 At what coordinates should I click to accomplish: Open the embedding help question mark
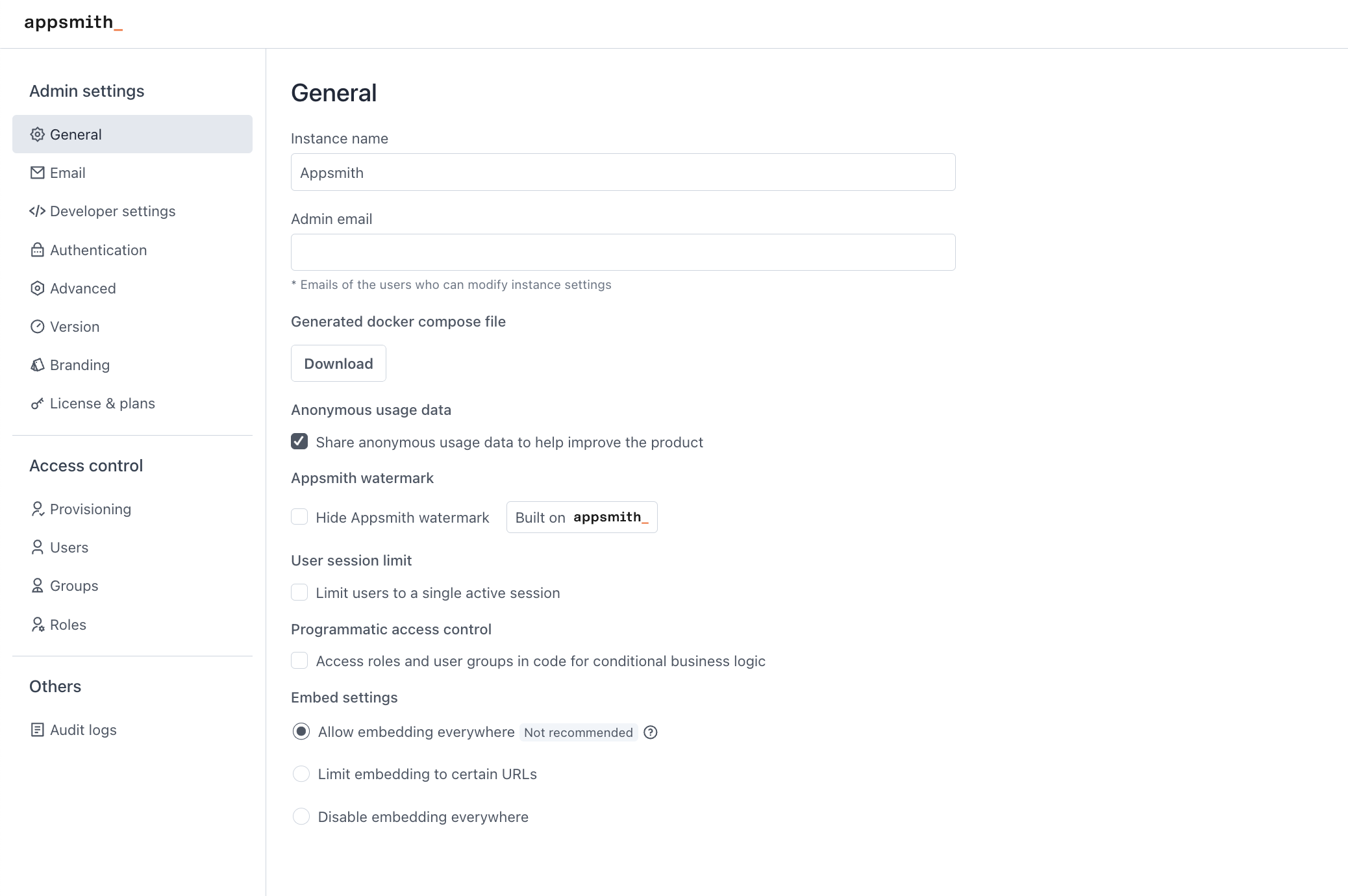click(650, 732)
